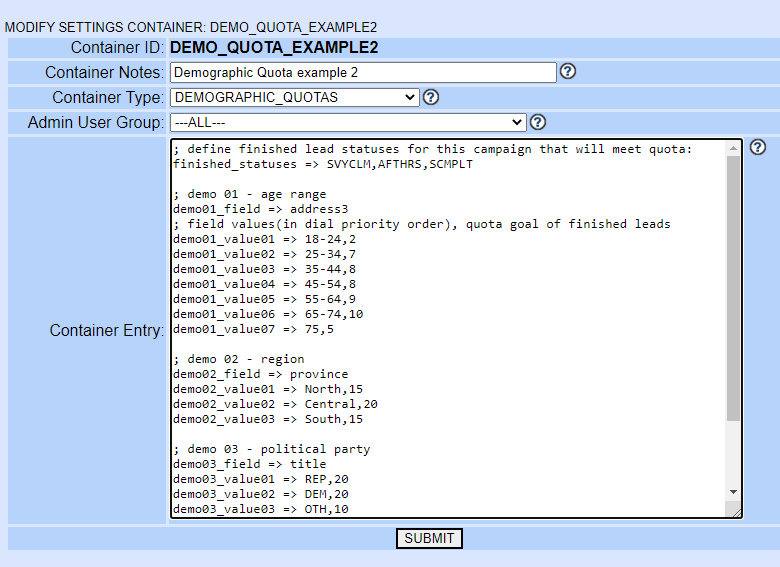The height and width of the screenshot is (567, 780).
Task: Click the textarea scroll down arrow
Action: coord(733,492)
